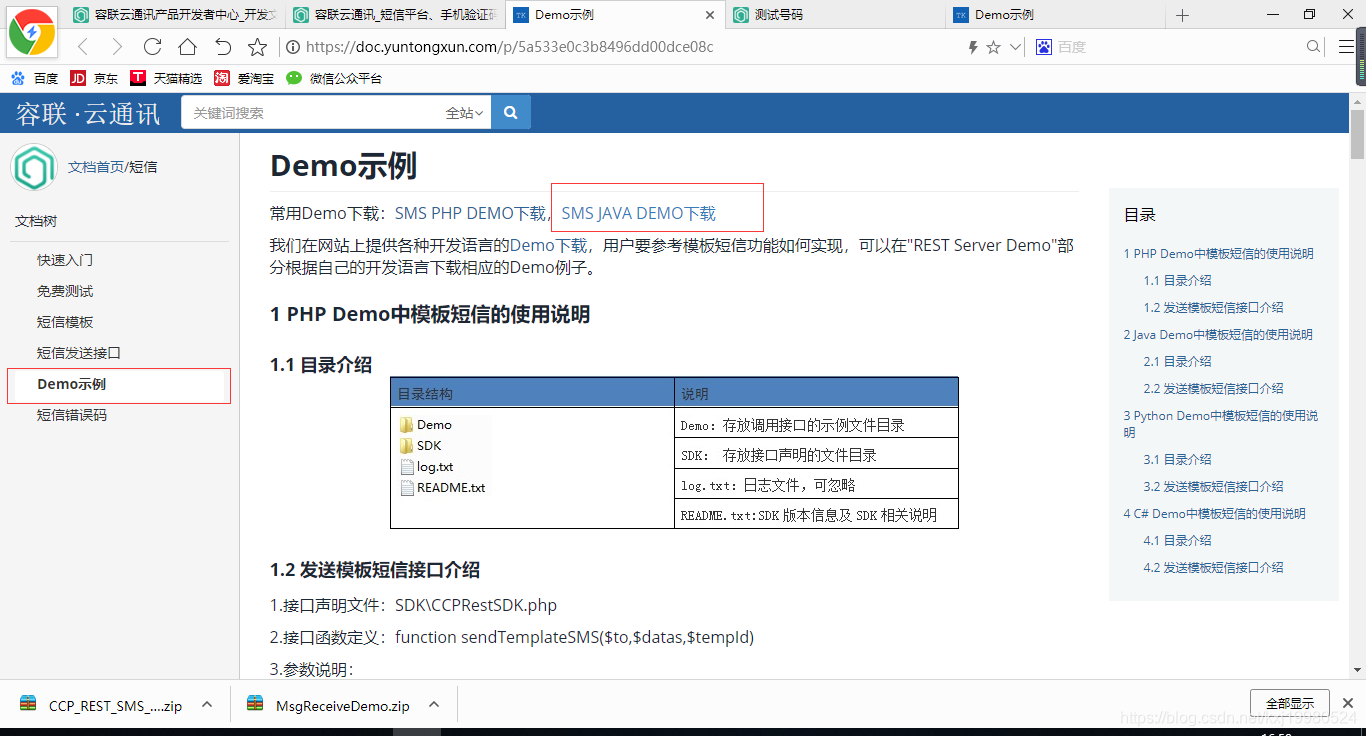Select 短信错误码 in the doc tree
Screen dimensions: 1366x736
pos(72,415)
